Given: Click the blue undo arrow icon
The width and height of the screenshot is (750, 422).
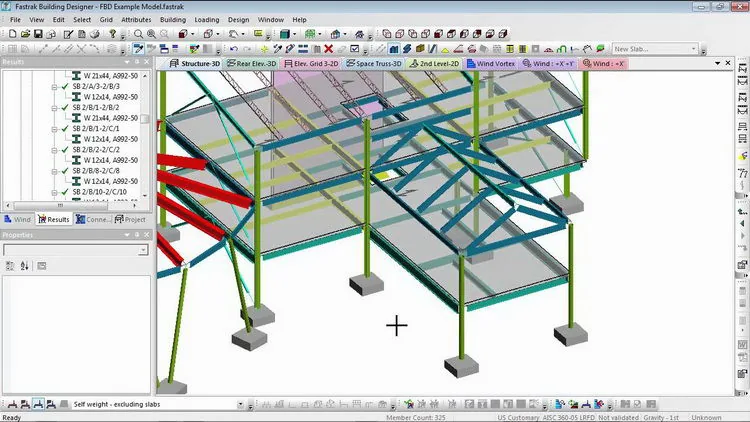Looking at the screenshot, I should 234,49.
